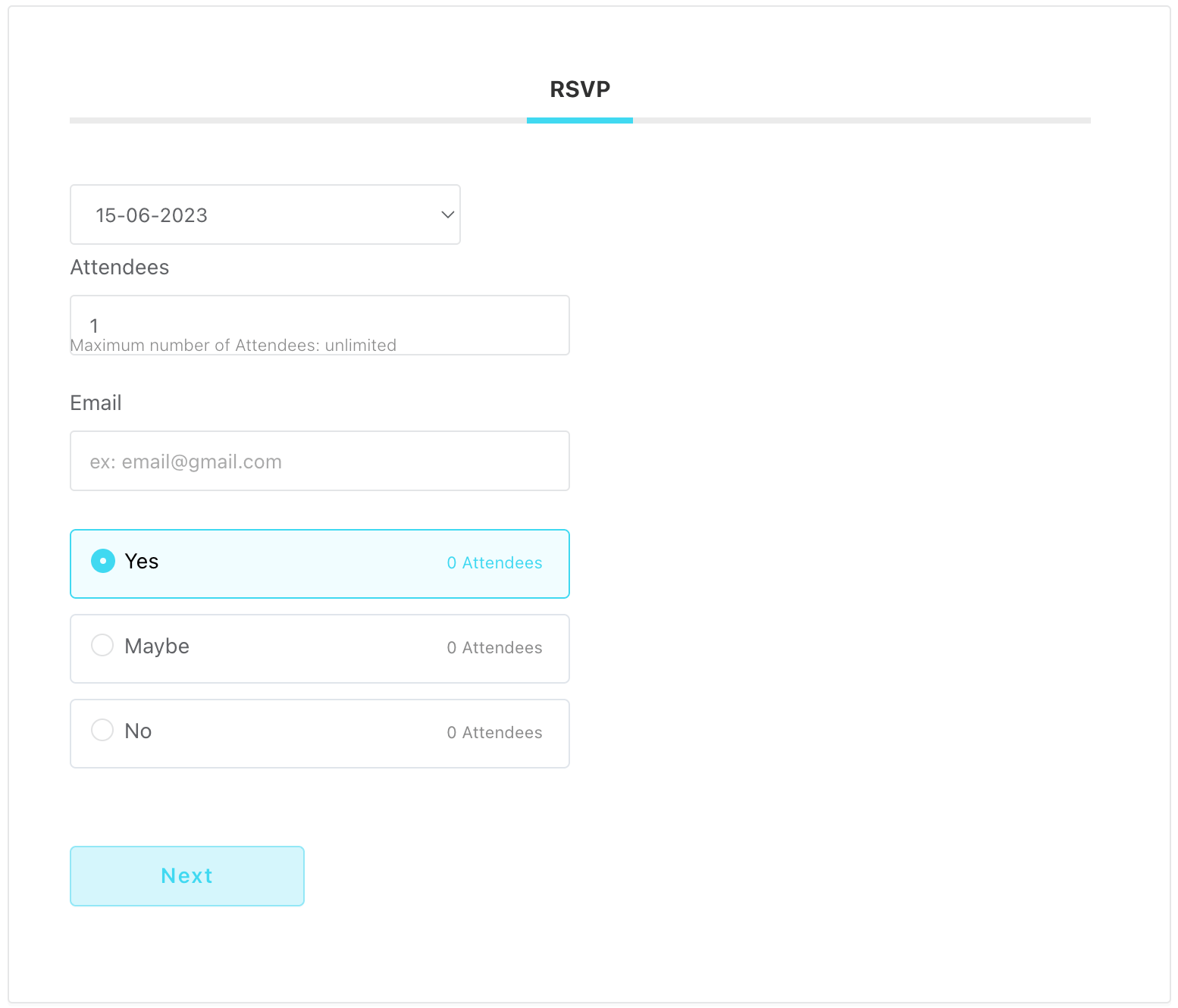Click the No row's 0 Attendees count
Viewport: 1178px width, 1008px height.
[494, 733]
